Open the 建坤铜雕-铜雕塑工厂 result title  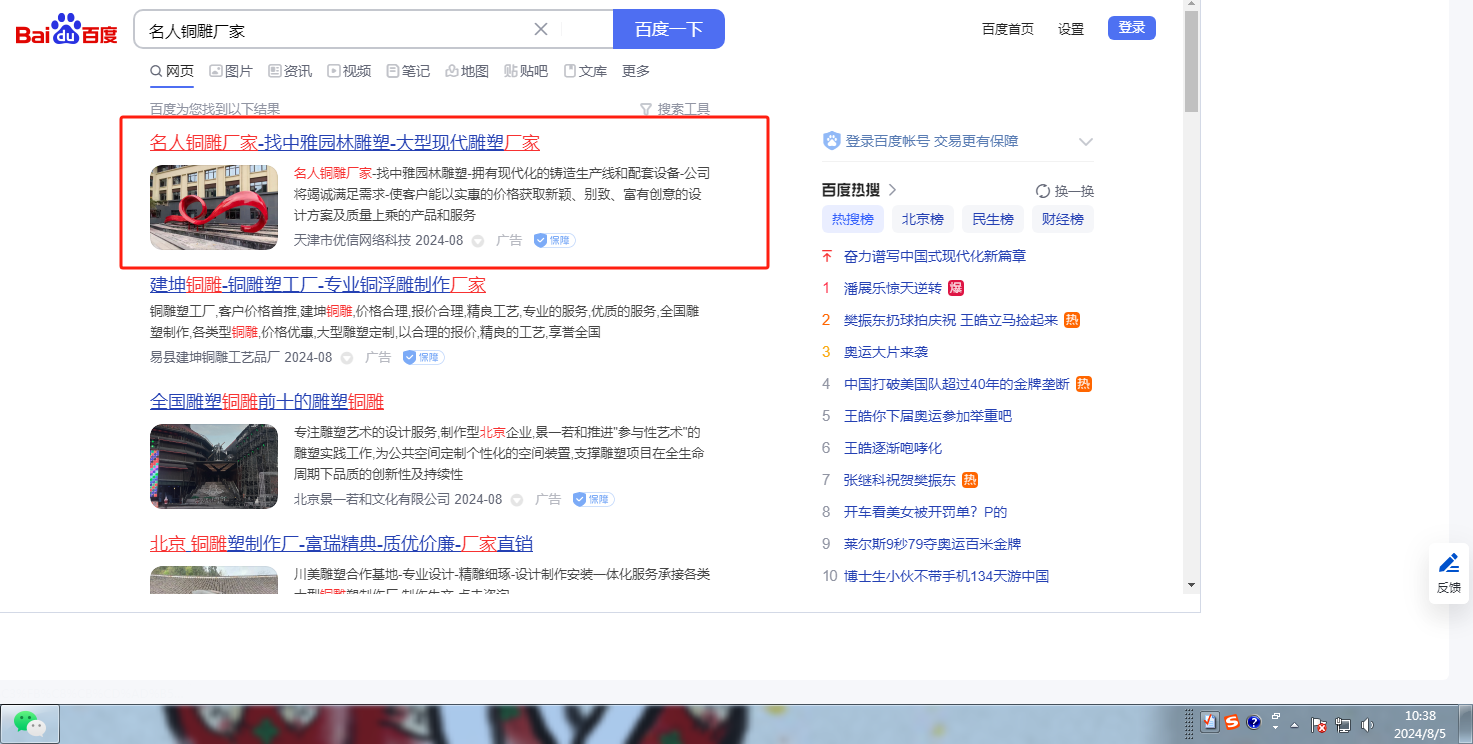point(318,285)
